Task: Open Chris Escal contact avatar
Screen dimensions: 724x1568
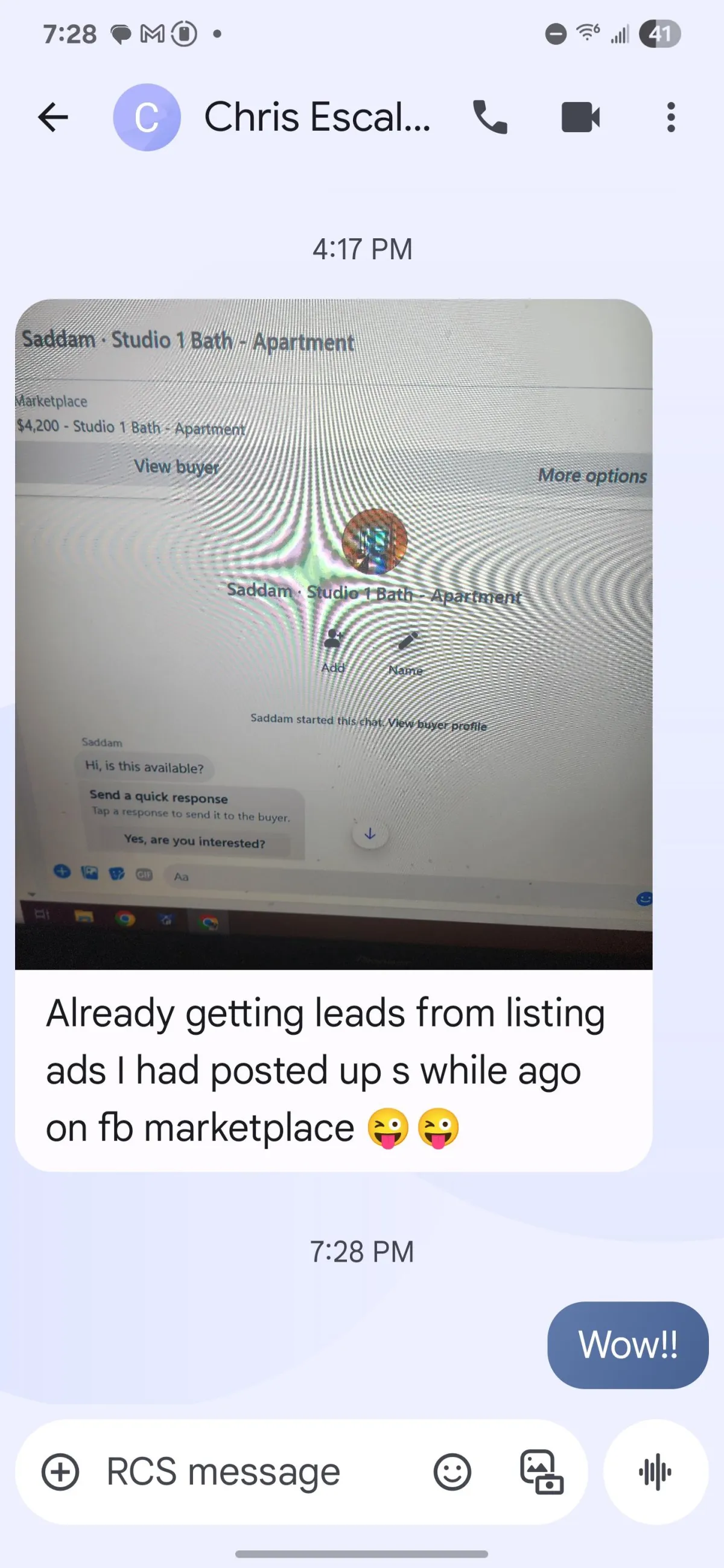Action: point(147,117)
